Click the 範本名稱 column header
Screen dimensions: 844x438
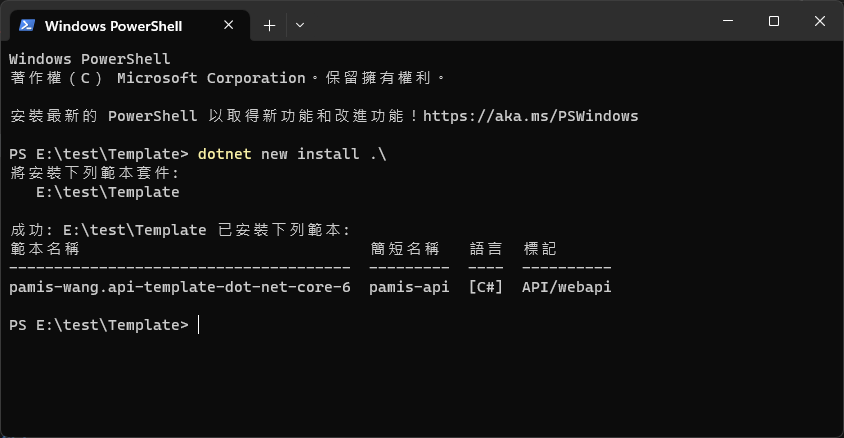[x=45, y=249]
